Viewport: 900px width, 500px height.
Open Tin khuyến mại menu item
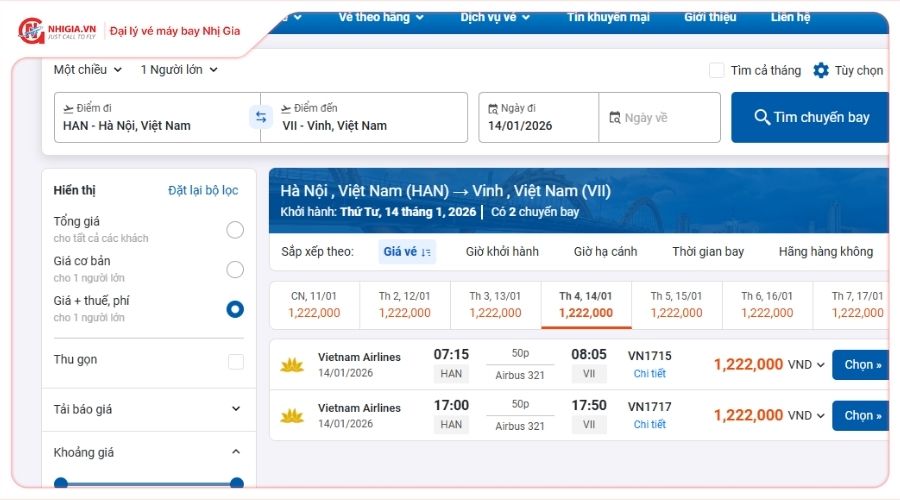click(x=608, y=17)
